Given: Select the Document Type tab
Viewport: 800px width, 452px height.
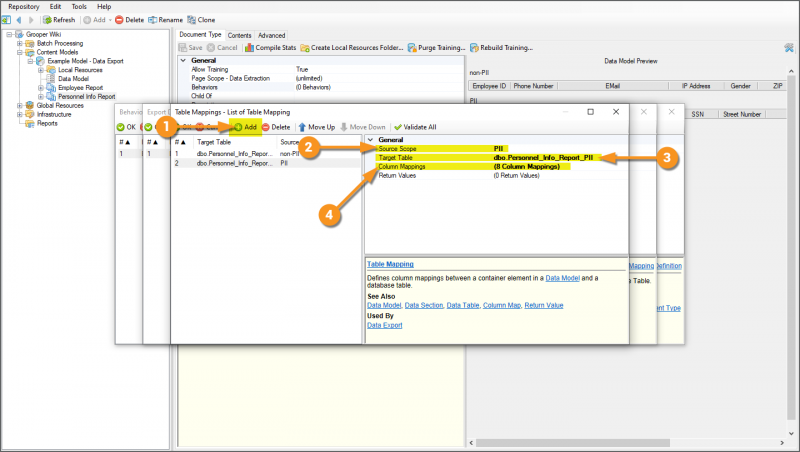Looking at the screenshot, I should [200, 35].
